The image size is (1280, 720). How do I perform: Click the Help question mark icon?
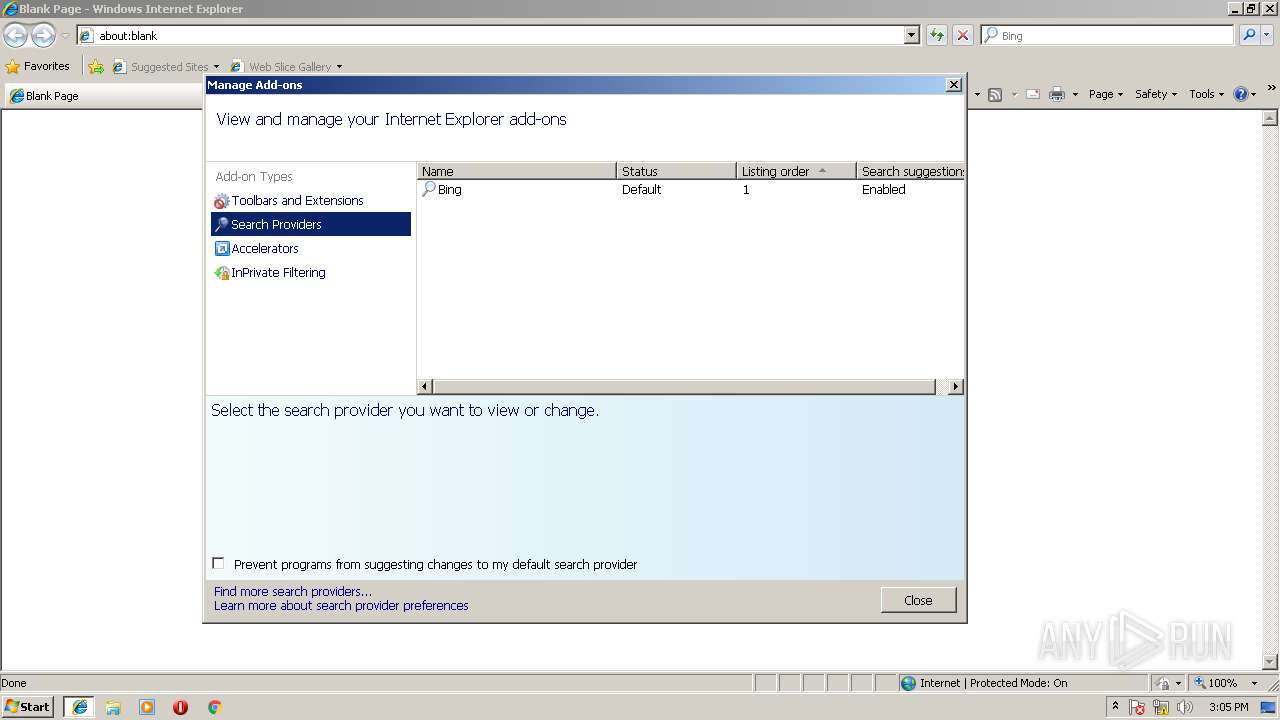point(1241,94)
